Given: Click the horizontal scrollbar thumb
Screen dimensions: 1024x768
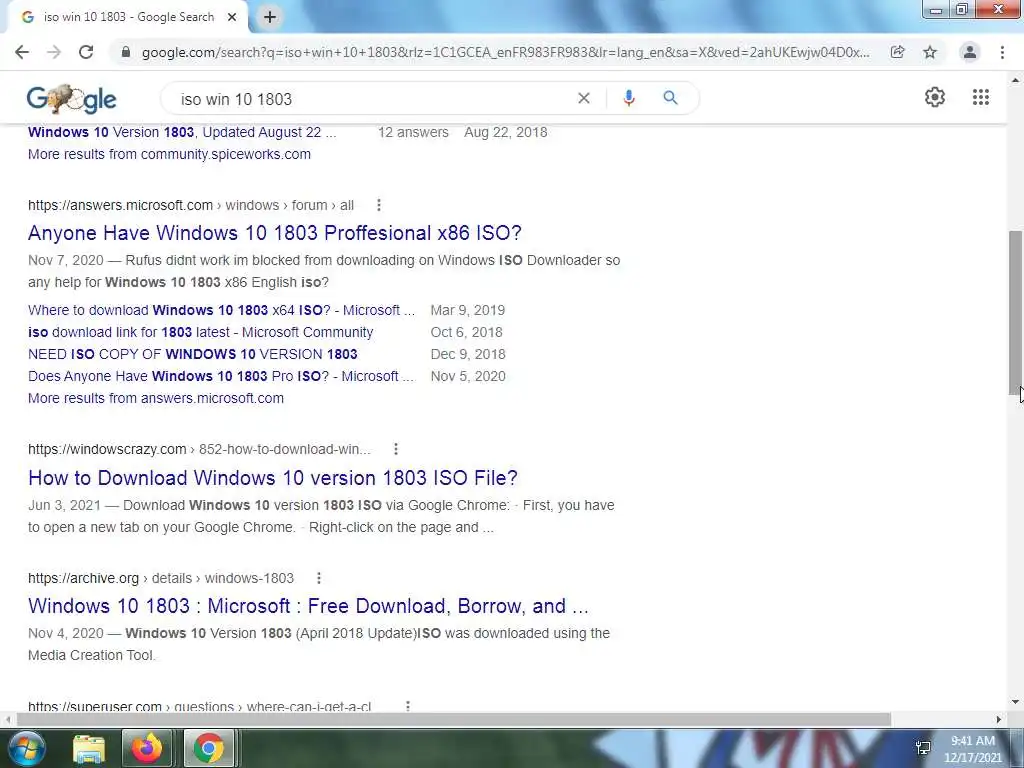Looking at the screenshot, I should pos(454,719).
